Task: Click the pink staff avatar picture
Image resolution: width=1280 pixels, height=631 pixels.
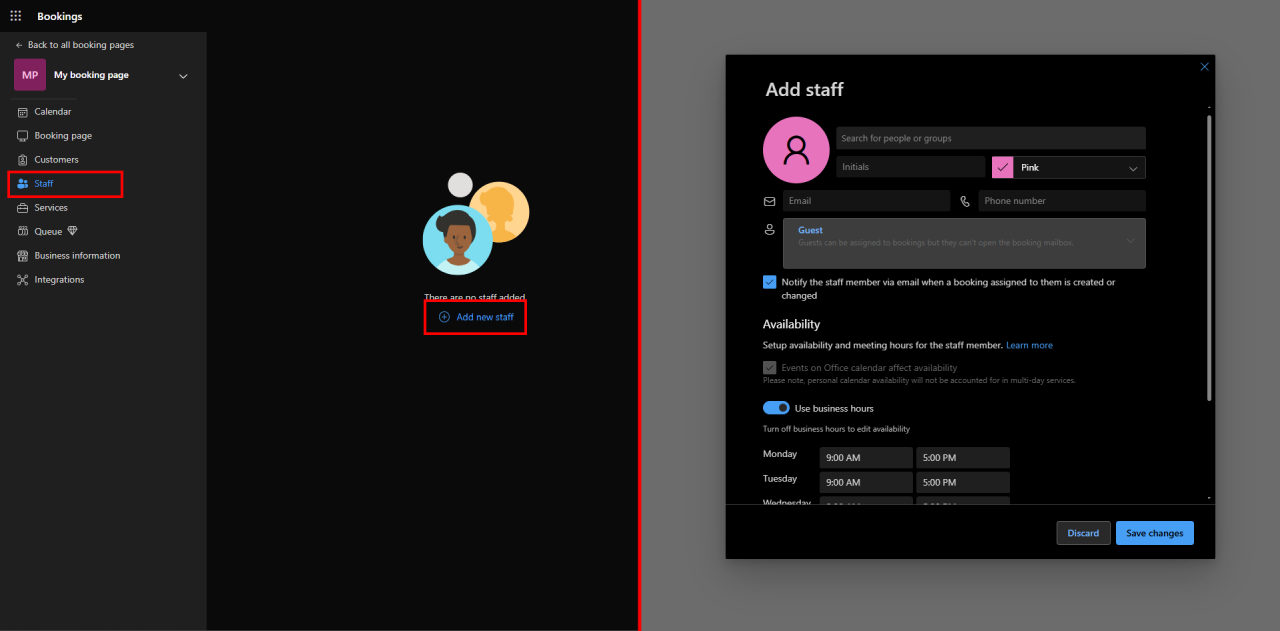Action: coord(796,150)
